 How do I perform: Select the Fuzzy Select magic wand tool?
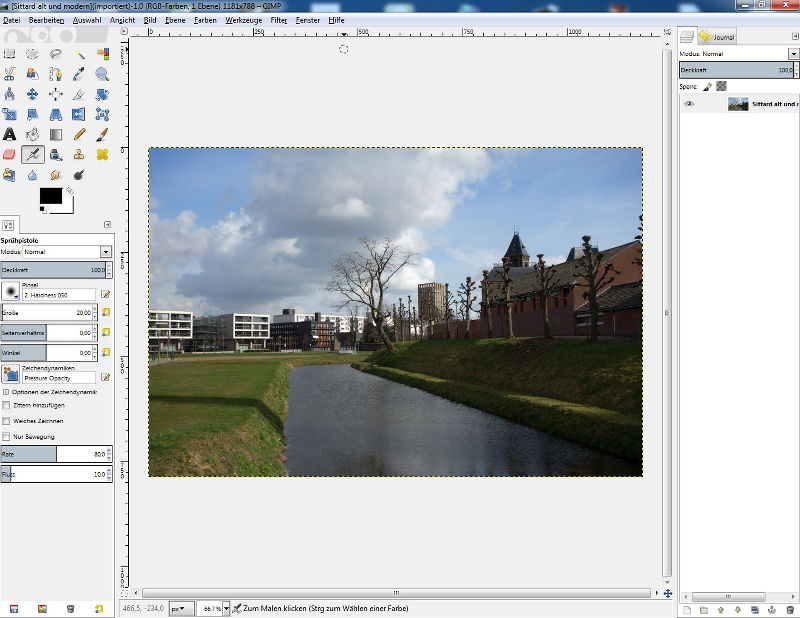click(79, 54)
